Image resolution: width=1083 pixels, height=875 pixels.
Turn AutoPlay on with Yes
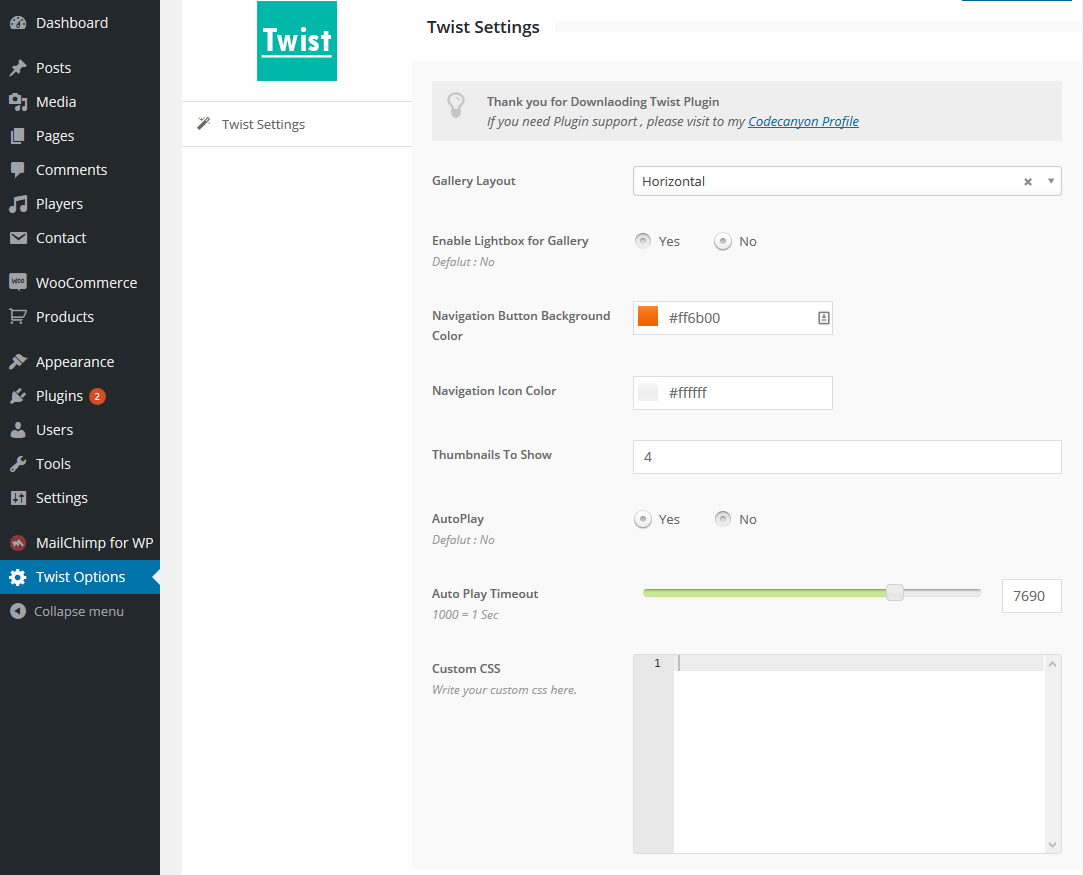coord(643,519)
